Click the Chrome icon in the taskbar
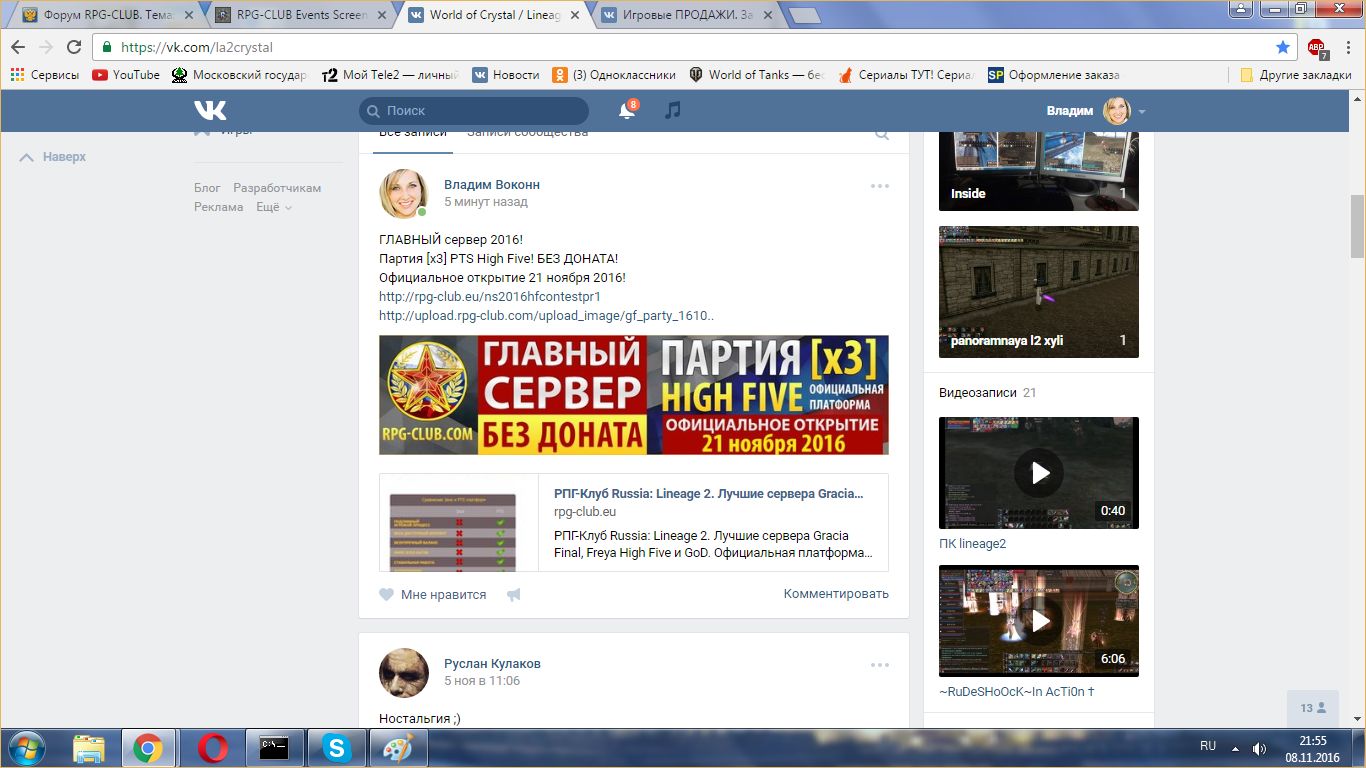1366x768 pixels. (x=148, y=748)
